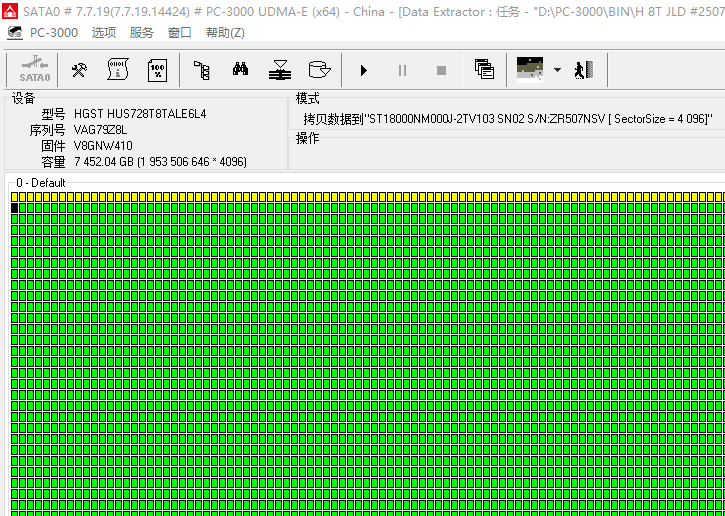Screen dimensions: 725x516
Task: Open the stacked windows icon
Action: click(484, 70)
